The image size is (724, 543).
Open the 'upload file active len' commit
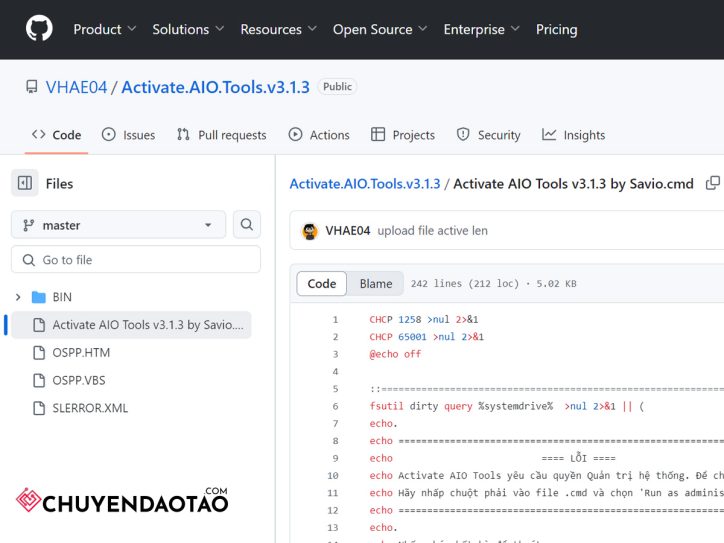point(432,231)
